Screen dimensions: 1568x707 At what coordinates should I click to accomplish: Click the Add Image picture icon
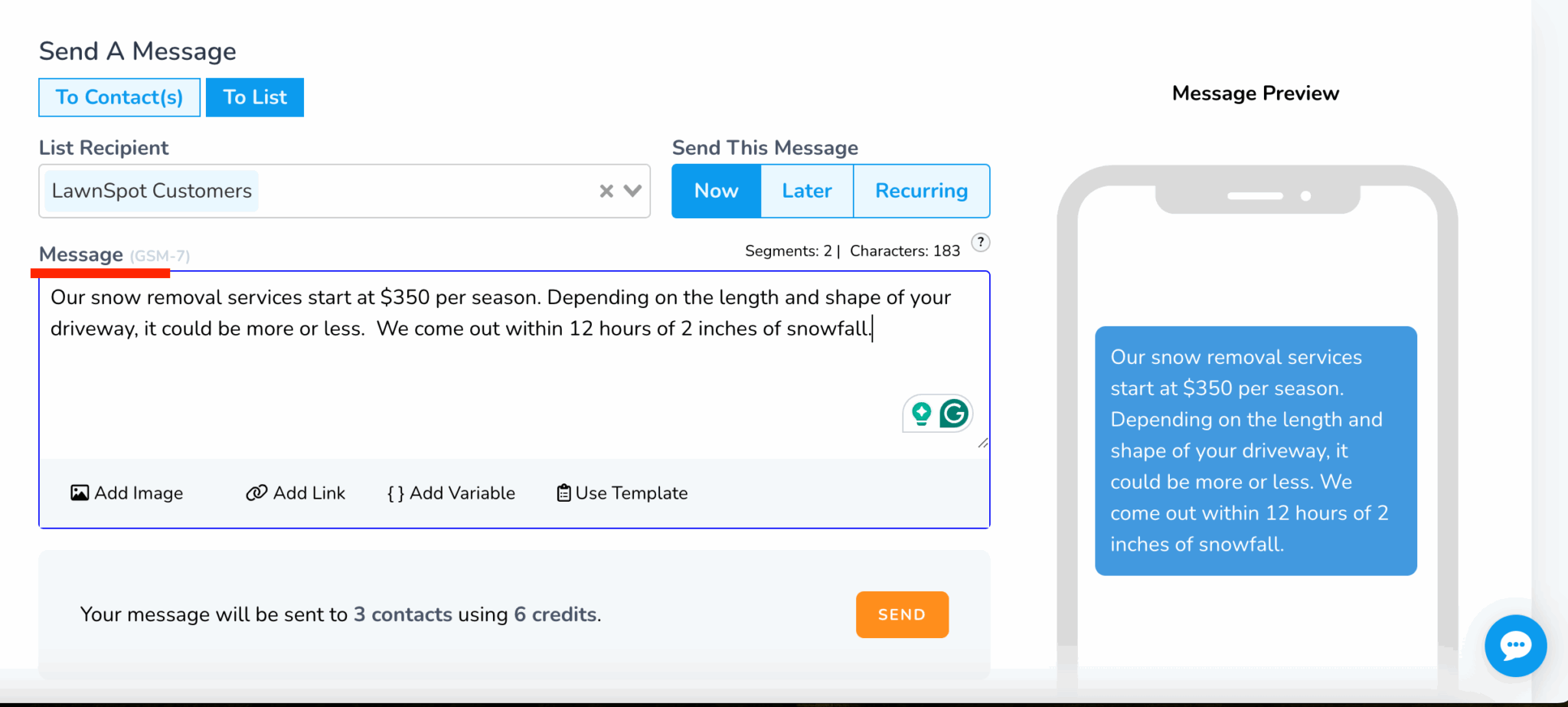click(80, 493)
